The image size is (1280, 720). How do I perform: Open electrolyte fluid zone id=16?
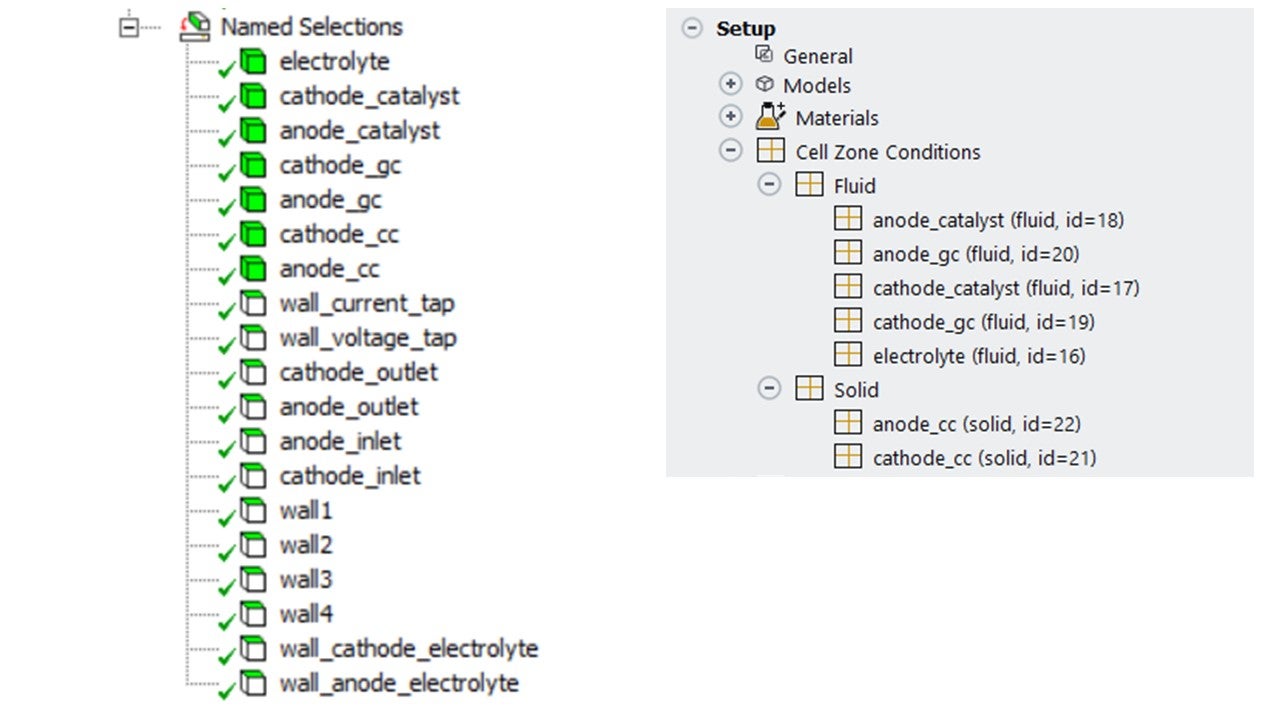pos(978,356)
